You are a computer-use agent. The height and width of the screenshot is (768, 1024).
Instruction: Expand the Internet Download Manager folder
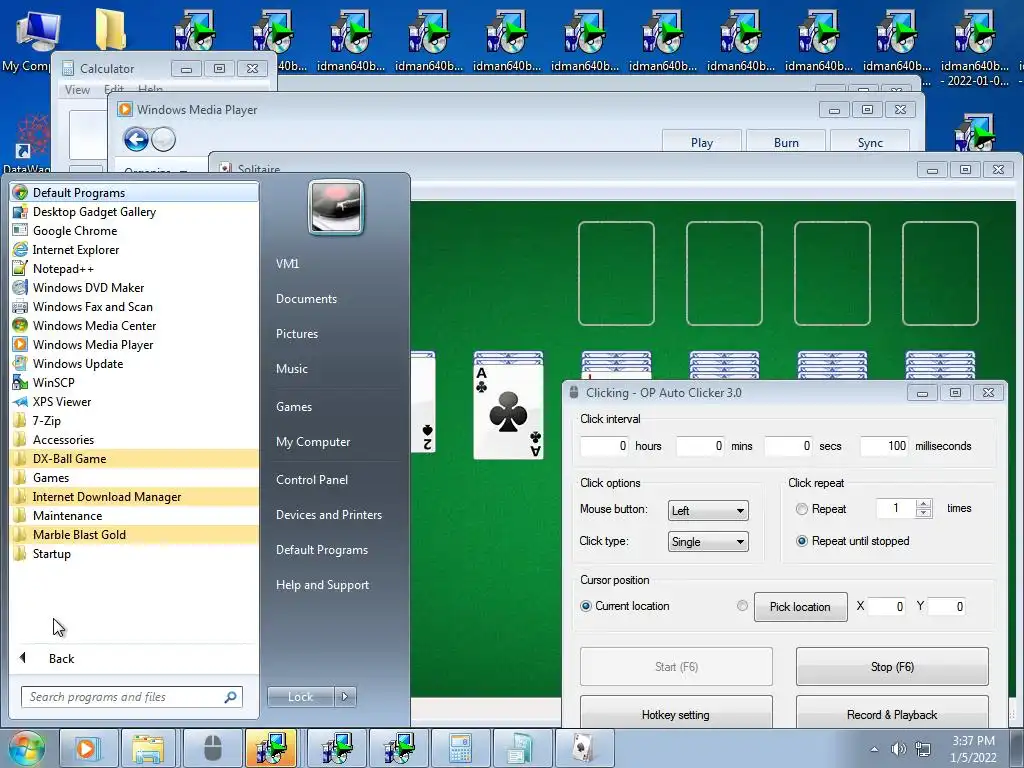click(134, 496)
